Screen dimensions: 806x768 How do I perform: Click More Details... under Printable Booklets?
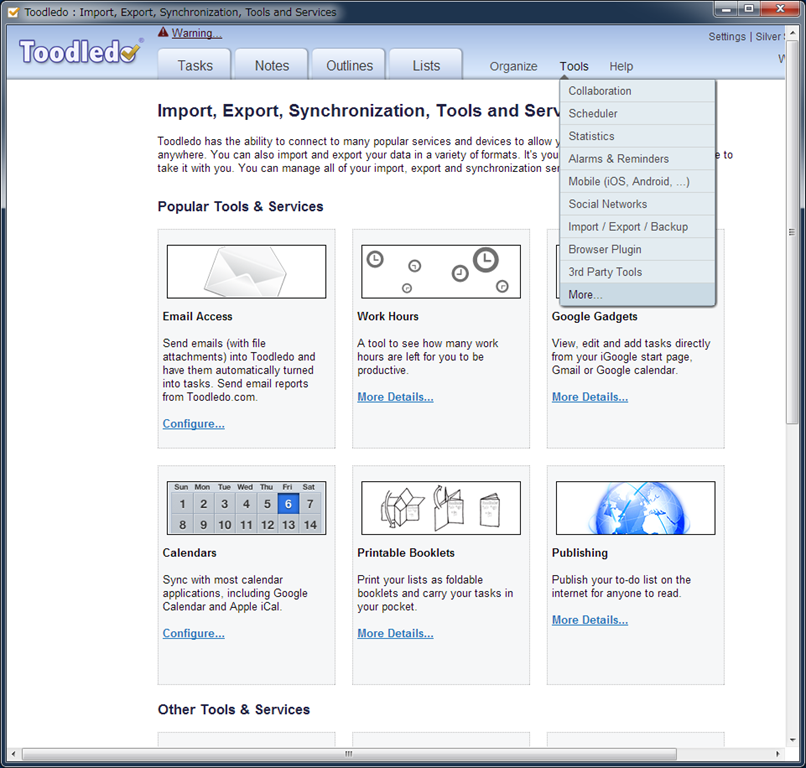coord(395,633)
